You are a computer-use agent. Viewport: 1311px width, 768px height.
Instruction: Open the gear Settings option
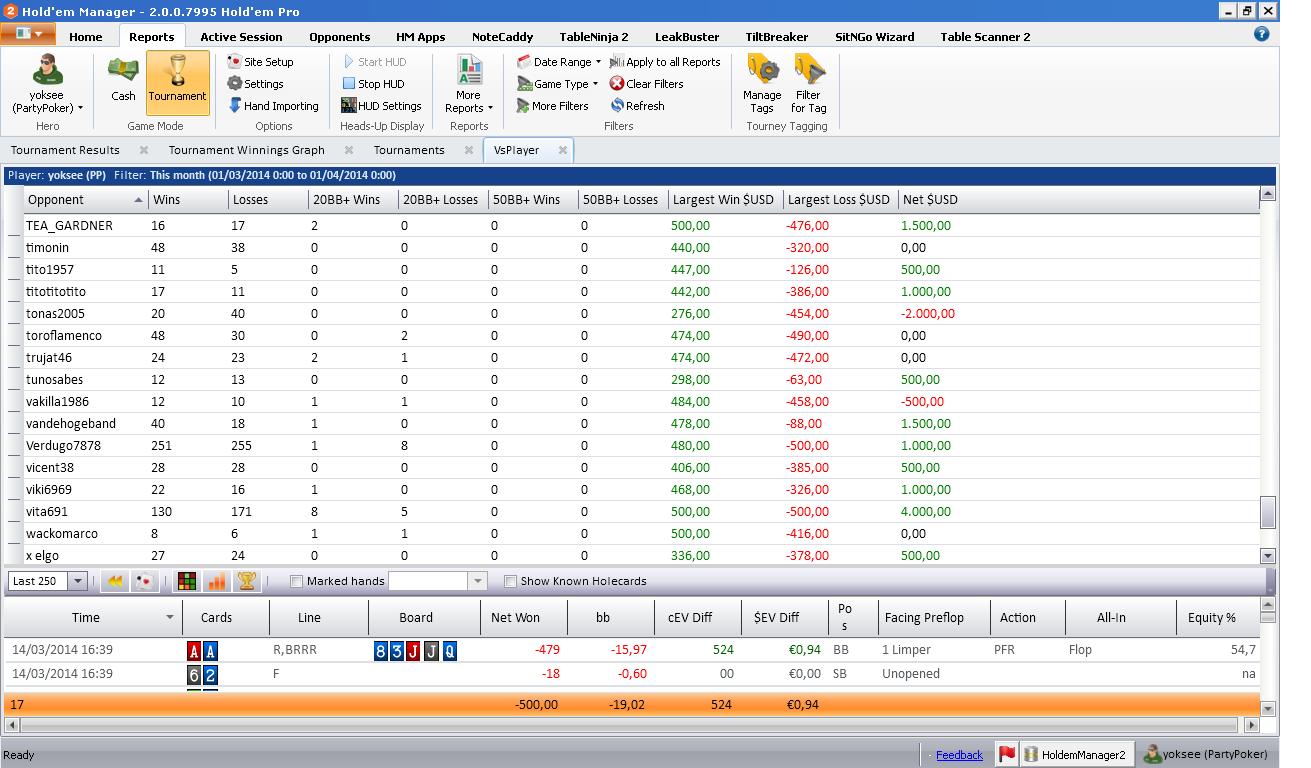point(255,84)
